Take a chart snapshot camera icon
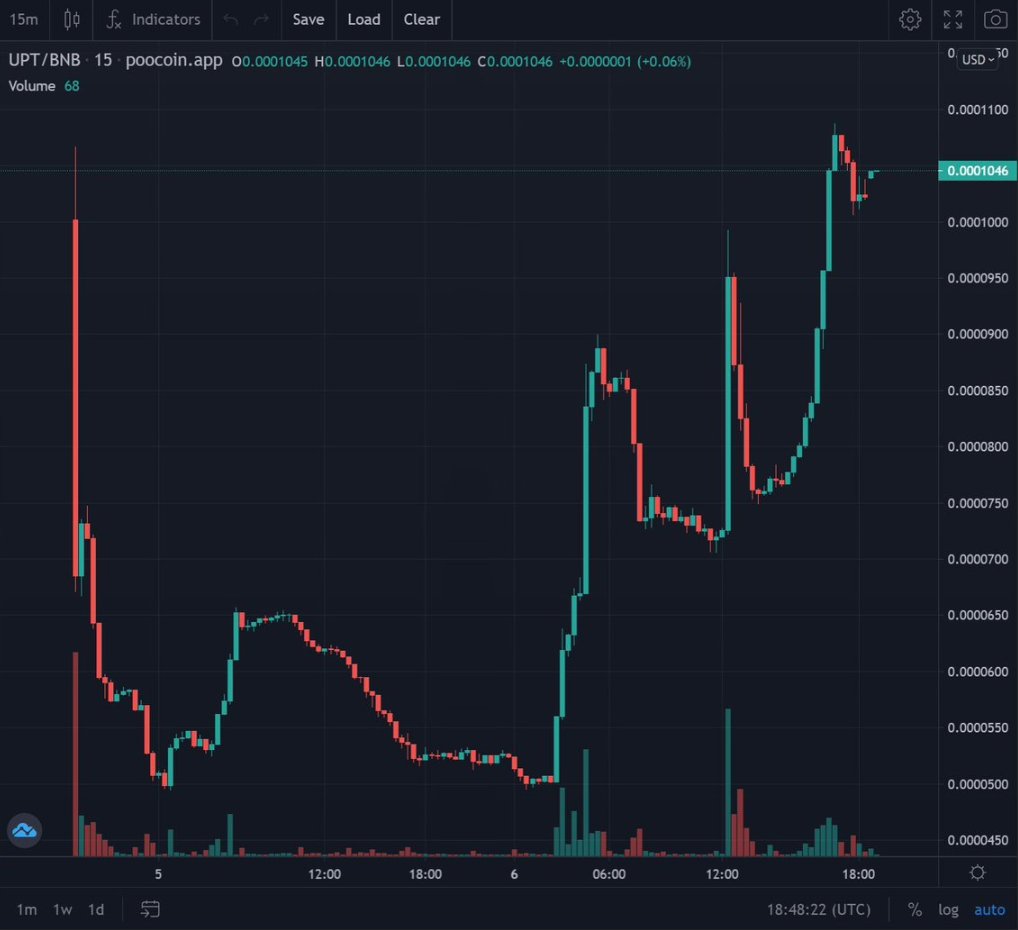1018x930 pixels. 995,19
